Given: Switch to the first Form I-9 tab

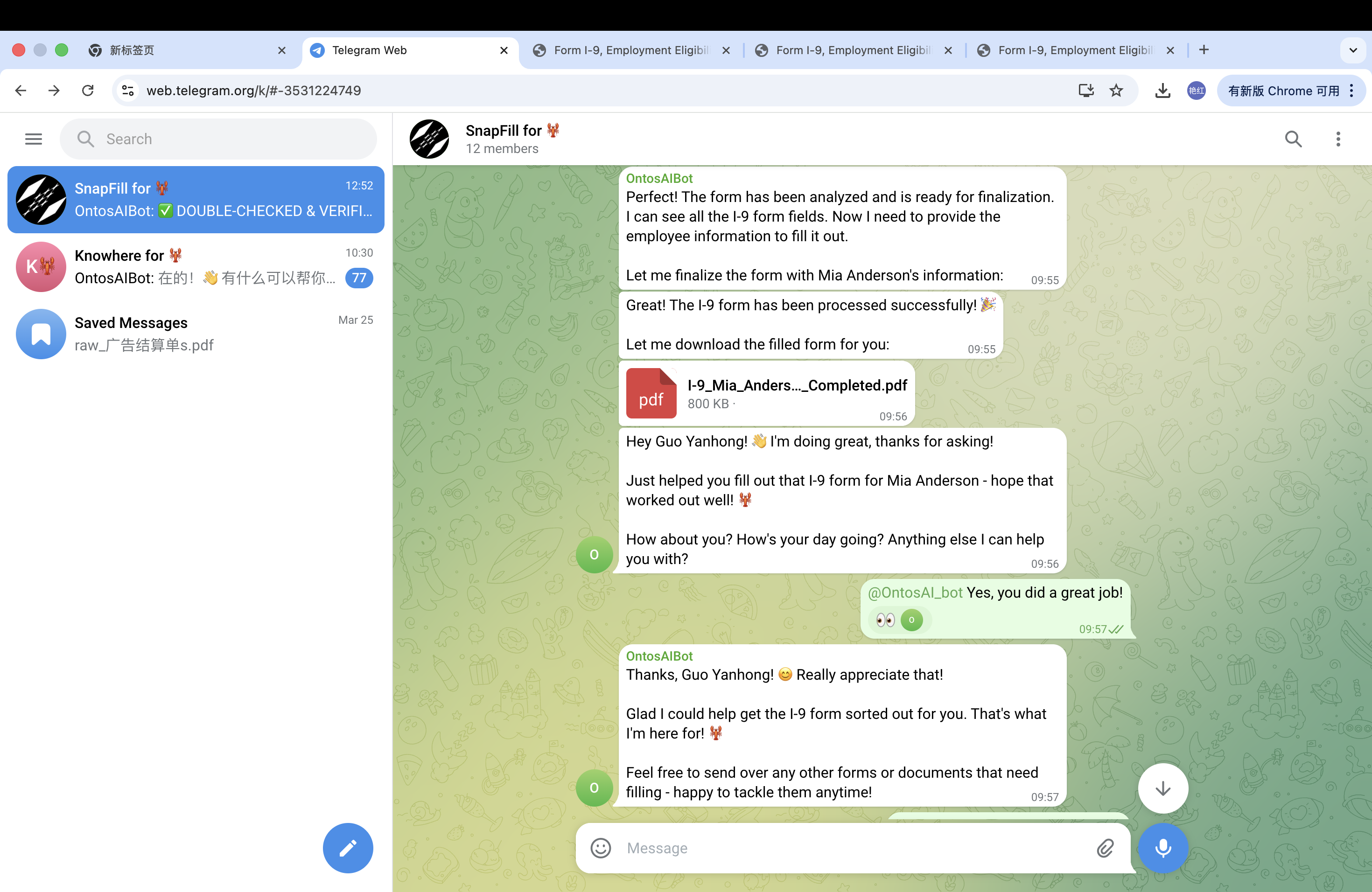Looking at the screenshot, I should click(630, 50).
